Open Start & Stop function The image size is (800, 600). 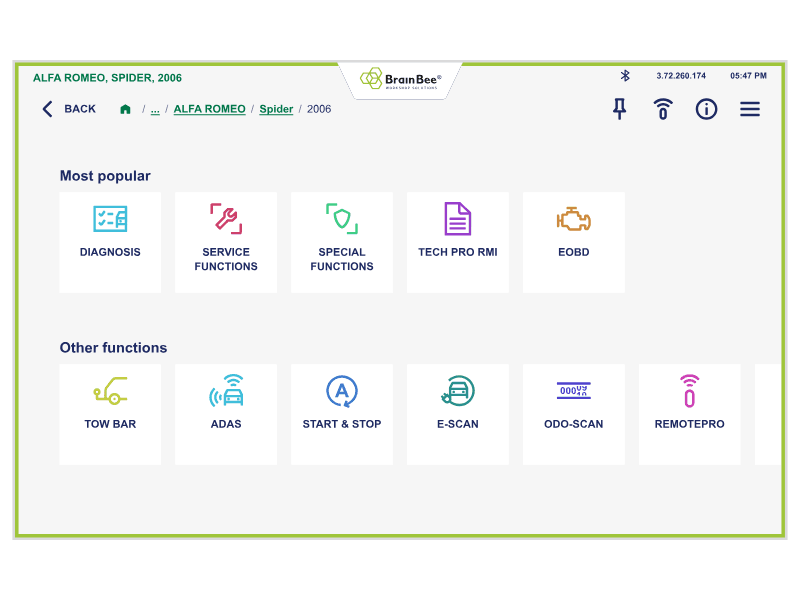(342, 414)
